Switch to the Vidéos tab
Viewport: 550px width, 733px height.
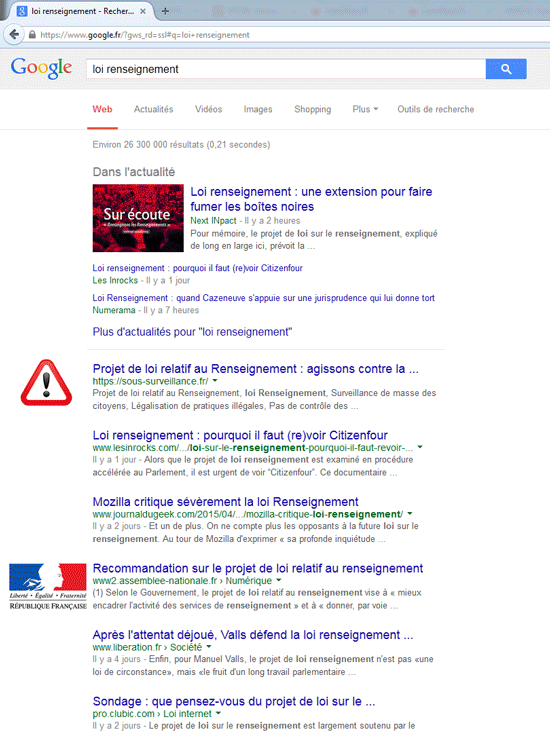pos(208,109)
